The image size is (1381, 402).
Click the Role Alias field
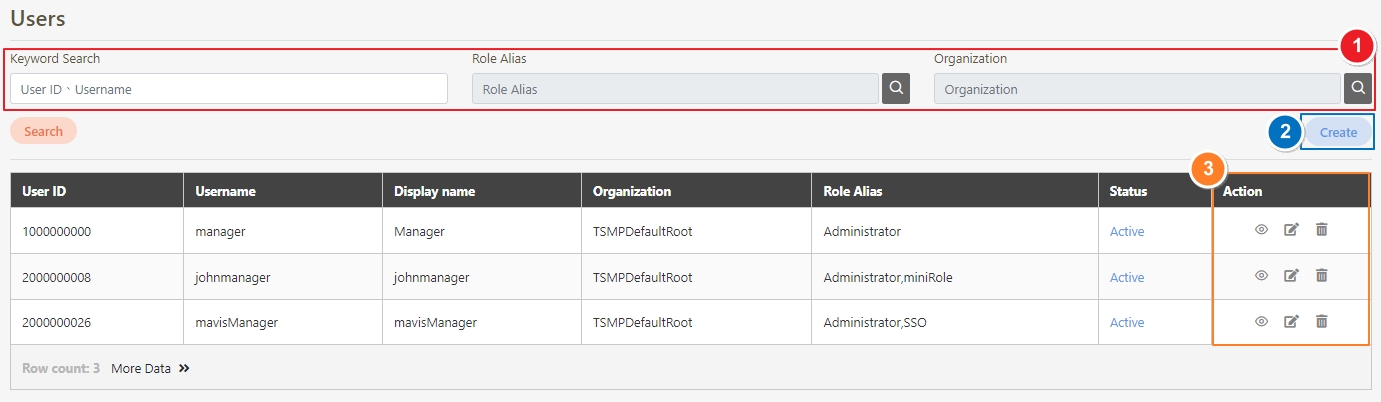[x=675, y=89]
